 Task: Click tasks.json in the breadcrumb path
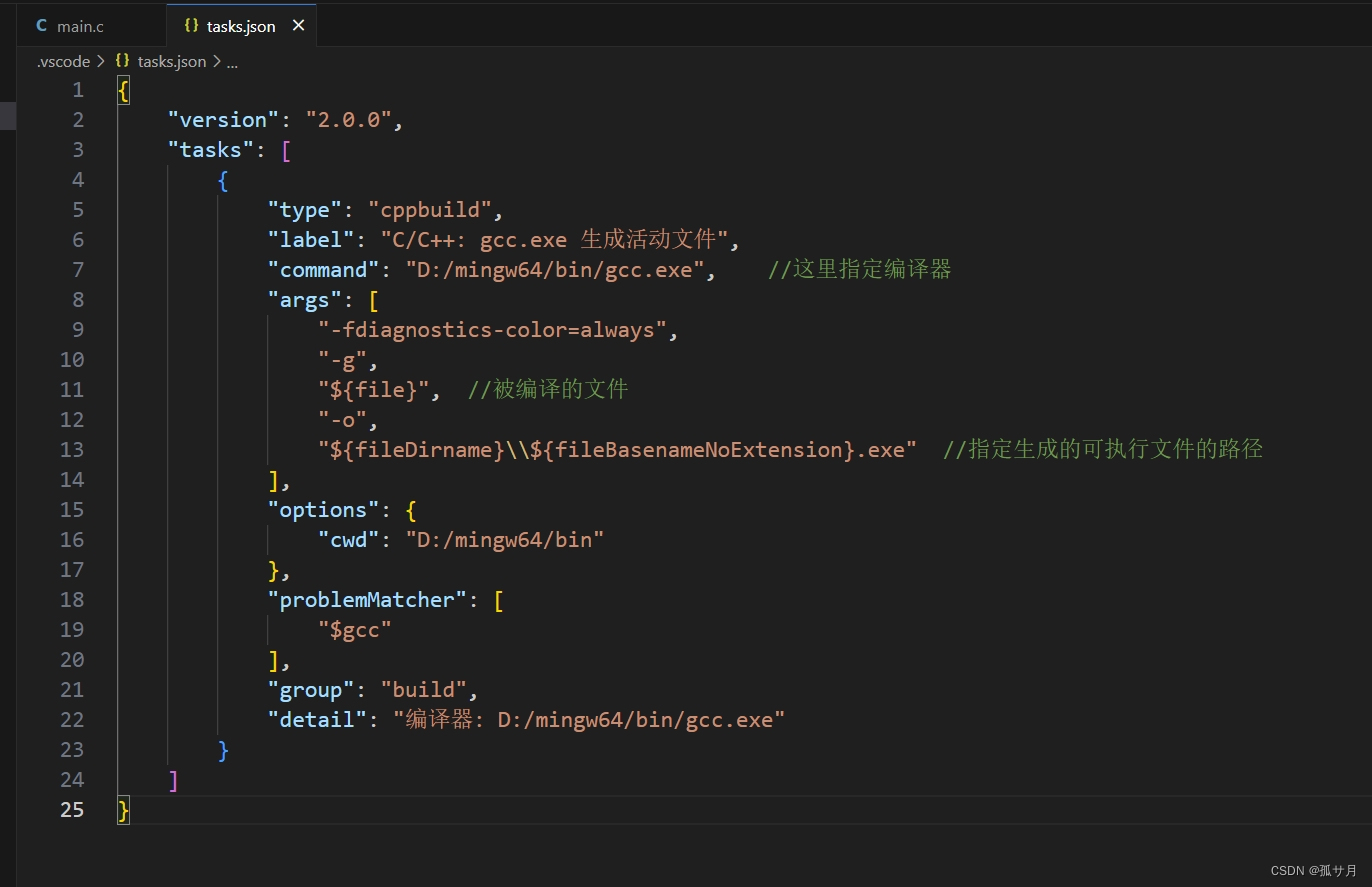[x=172, y=62]
